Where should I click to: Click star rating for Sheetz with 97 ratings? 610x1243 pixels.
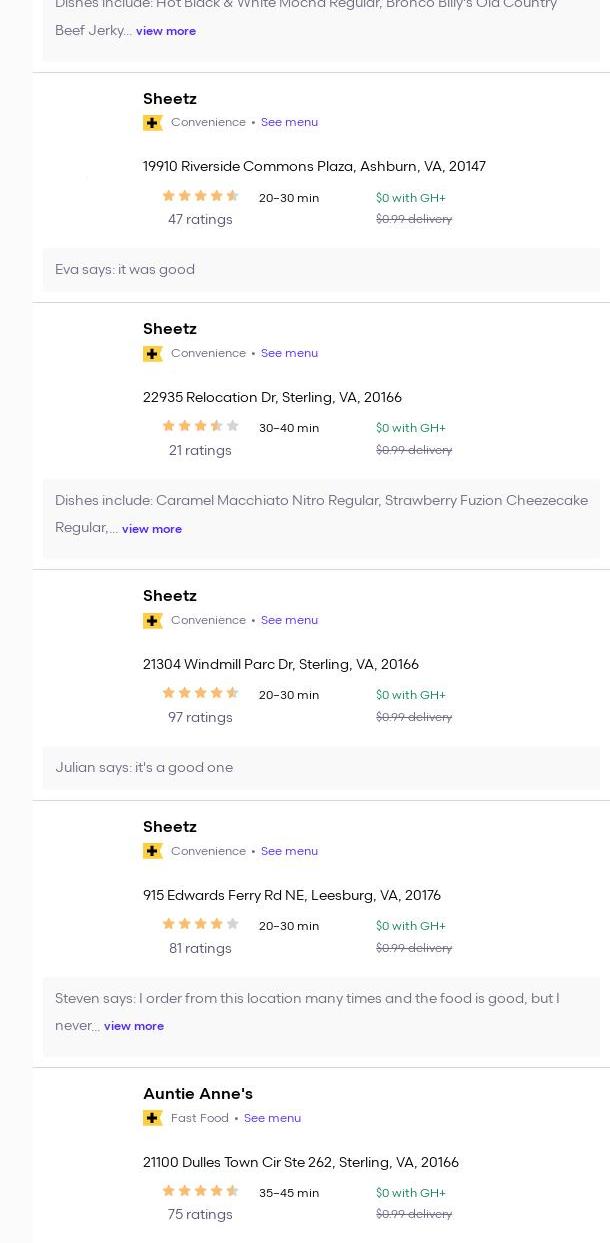point(200,694)
